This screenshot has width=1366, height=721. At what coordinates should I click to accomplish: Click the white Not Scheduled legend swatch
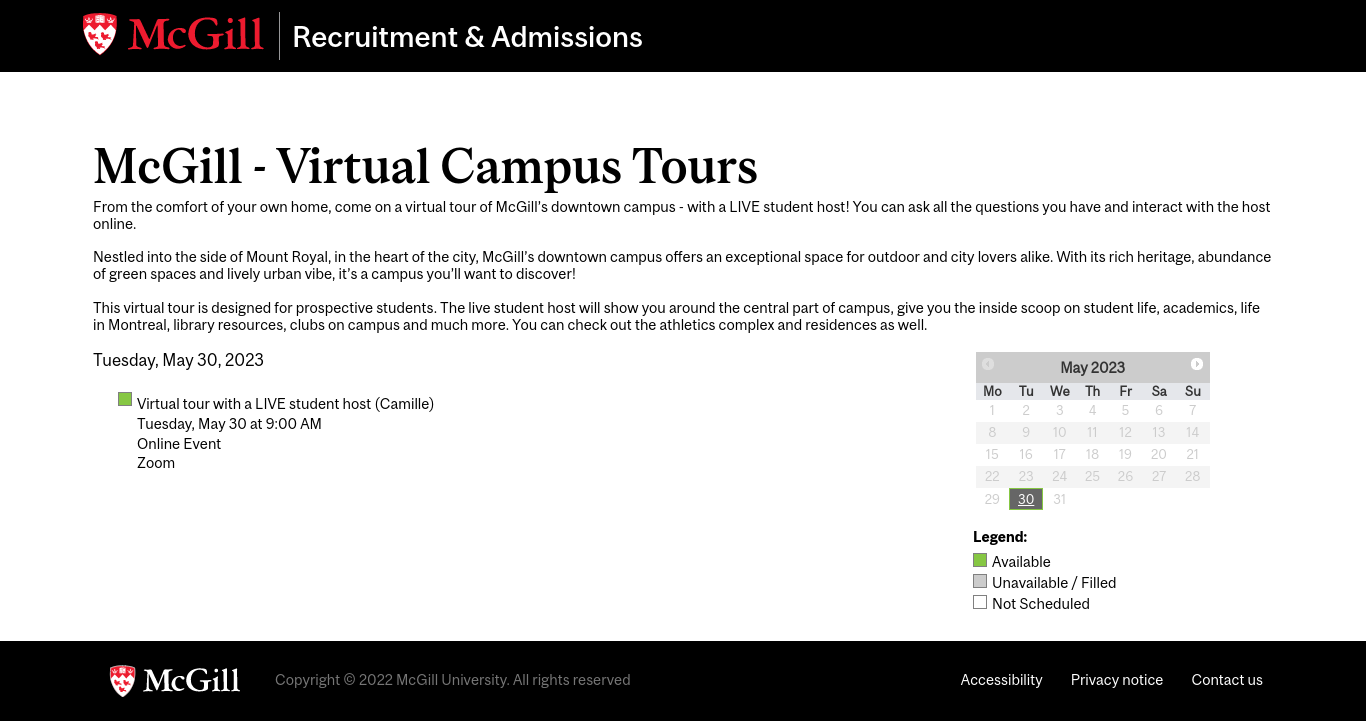point(980,602)
